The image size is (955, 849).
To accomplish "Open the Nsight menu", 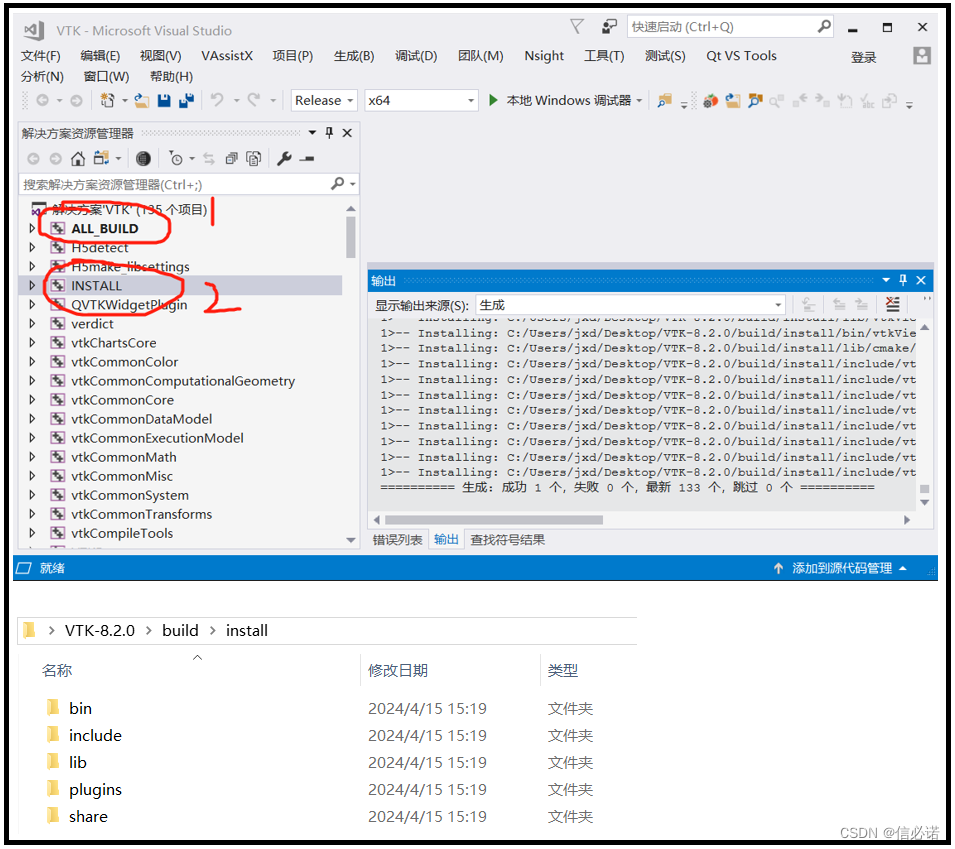I will [544, 56].
